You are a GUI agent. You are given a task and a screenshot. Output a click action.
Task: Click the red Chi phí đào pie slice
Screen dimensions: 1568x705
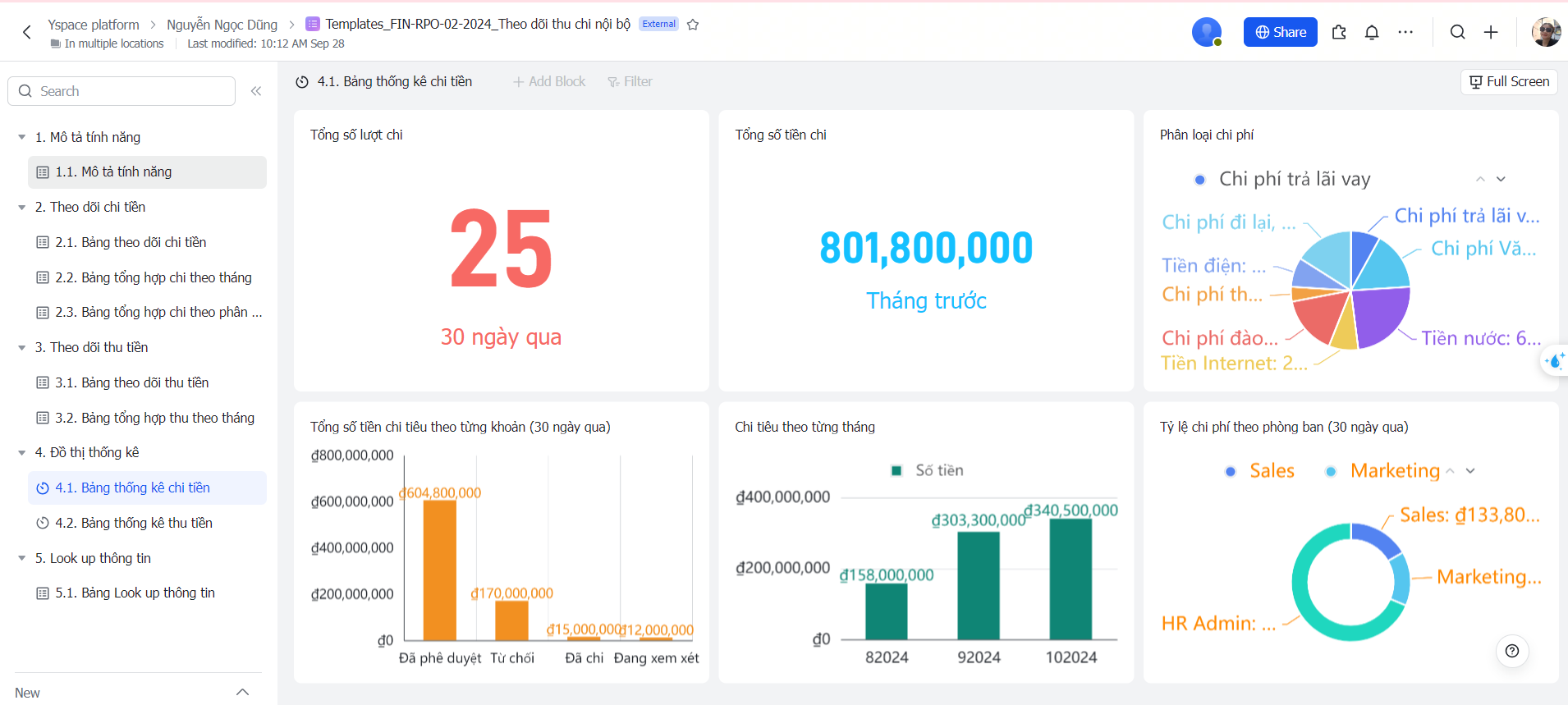[x=1319, y=318]
